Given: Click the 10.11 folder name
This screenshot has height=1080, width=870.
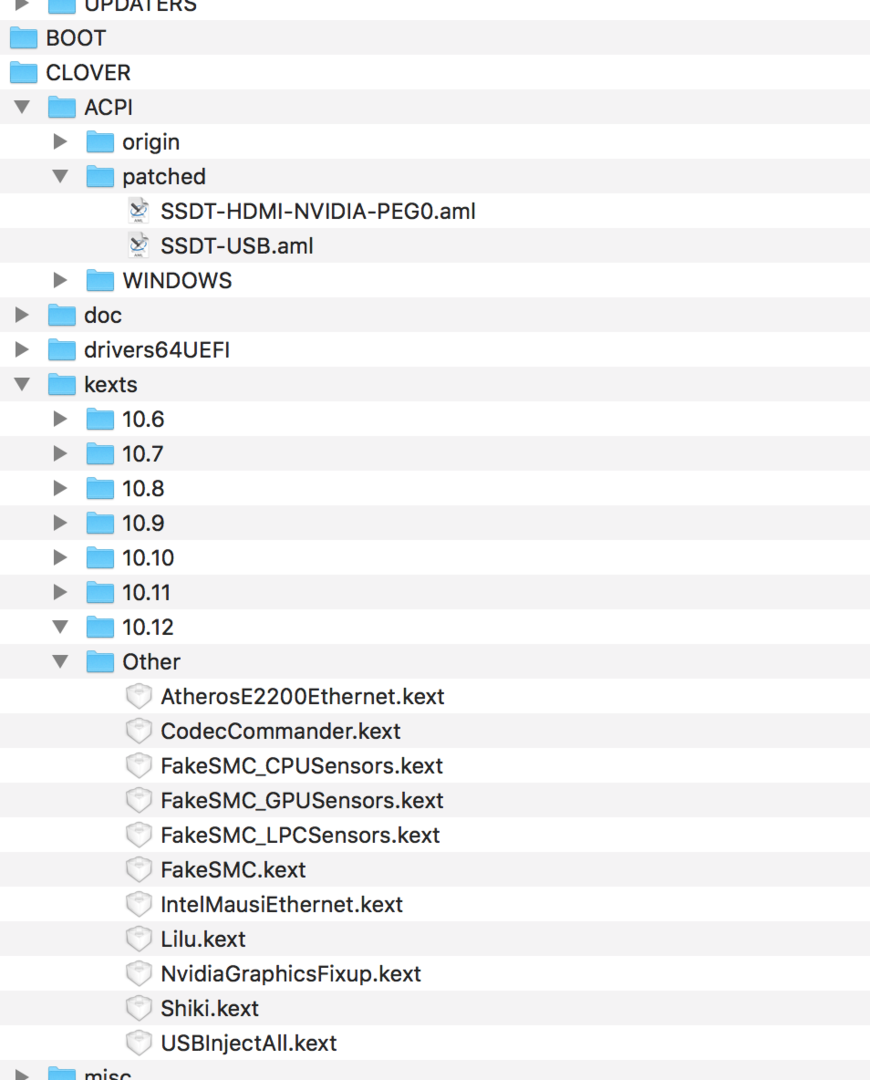Looking at the screenshot, I should [146, 592].
